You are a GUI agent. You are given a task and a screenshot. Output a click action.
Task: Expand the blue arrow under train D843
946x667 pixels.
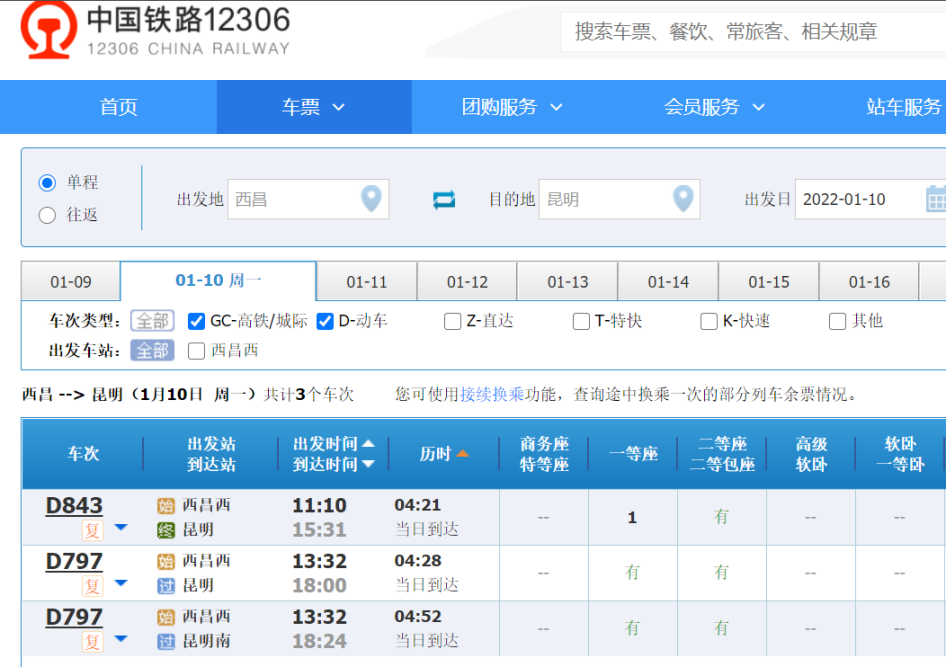pos(120,528)
